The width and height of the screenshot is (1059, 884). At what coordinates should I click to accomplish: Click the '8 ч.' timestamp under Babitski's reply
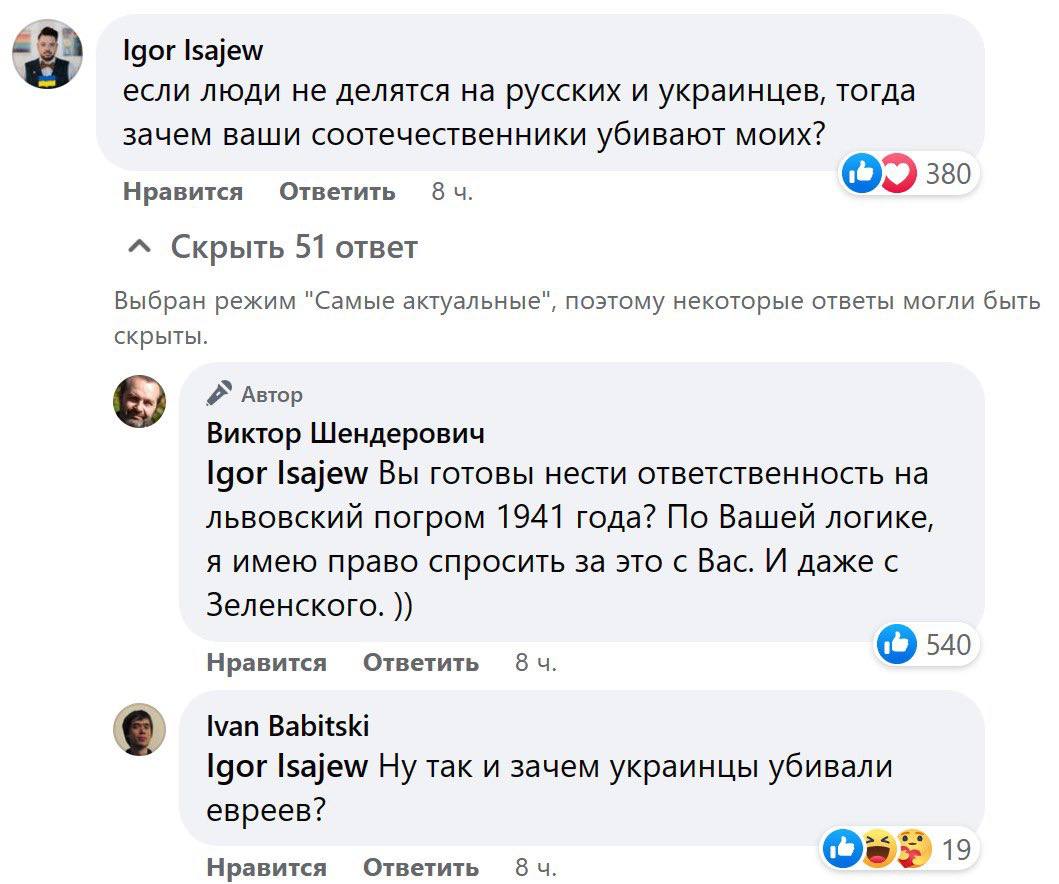(x=536, y=866)
